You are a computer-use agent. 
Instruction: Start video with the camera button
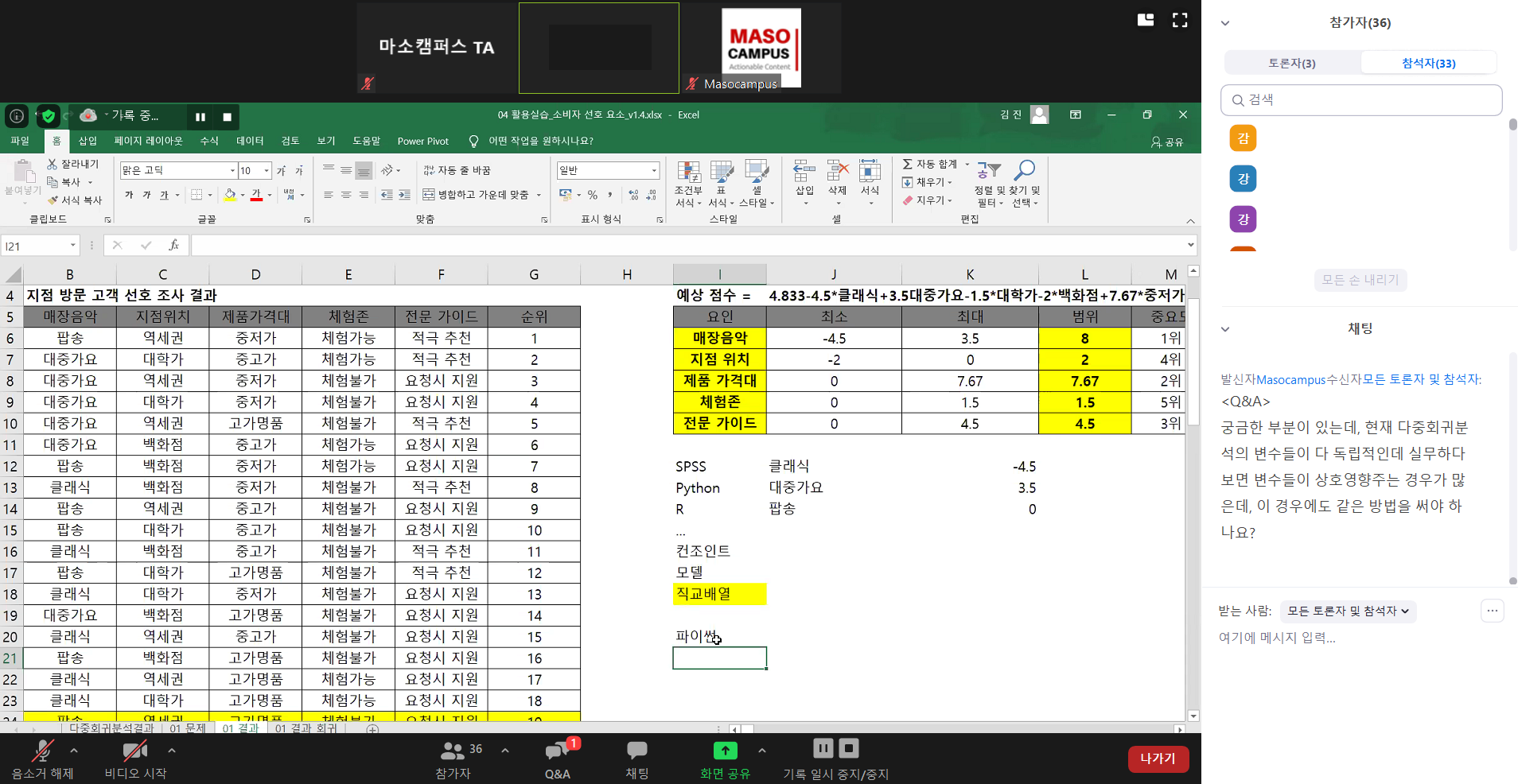pos(135,751)
